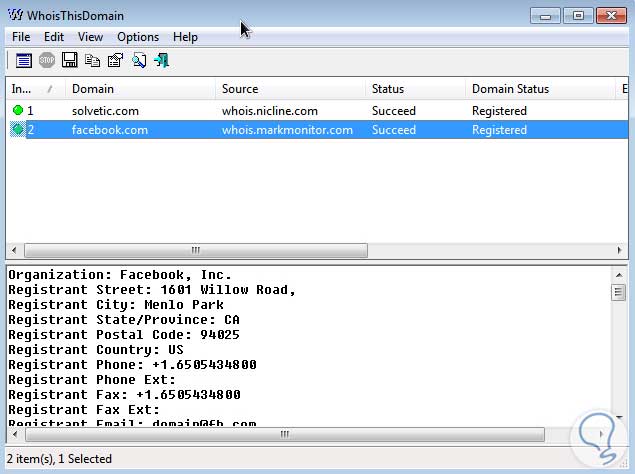Click the status bar item count text
635x474 pixels.
59,459
